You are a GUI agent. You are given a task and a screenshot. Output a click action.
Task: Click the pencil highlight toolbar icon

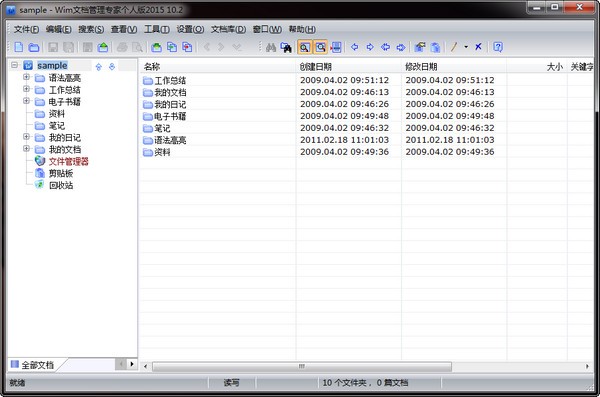point(454,47)
